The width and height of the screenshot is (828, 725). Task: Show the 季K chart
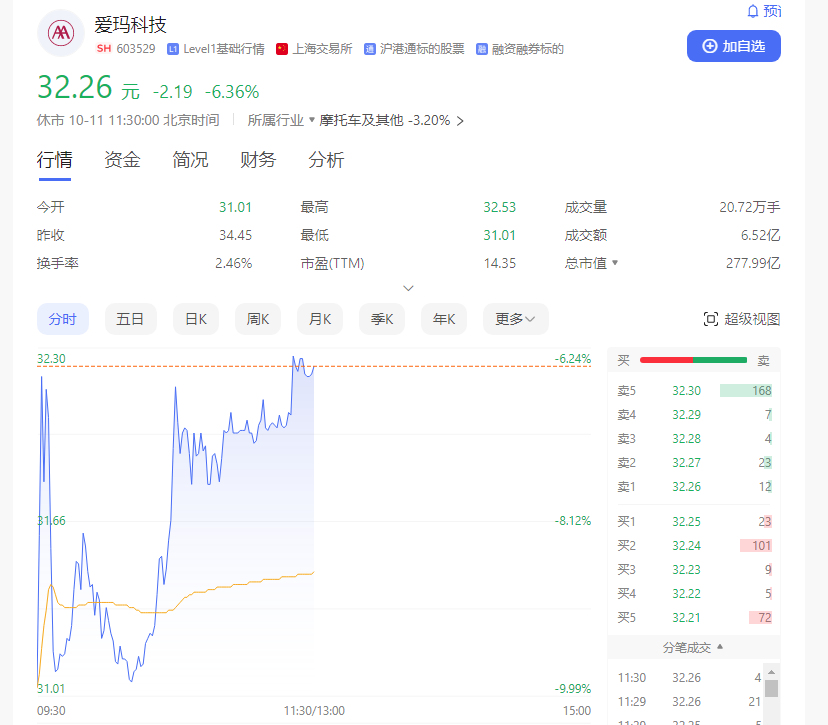382,319
